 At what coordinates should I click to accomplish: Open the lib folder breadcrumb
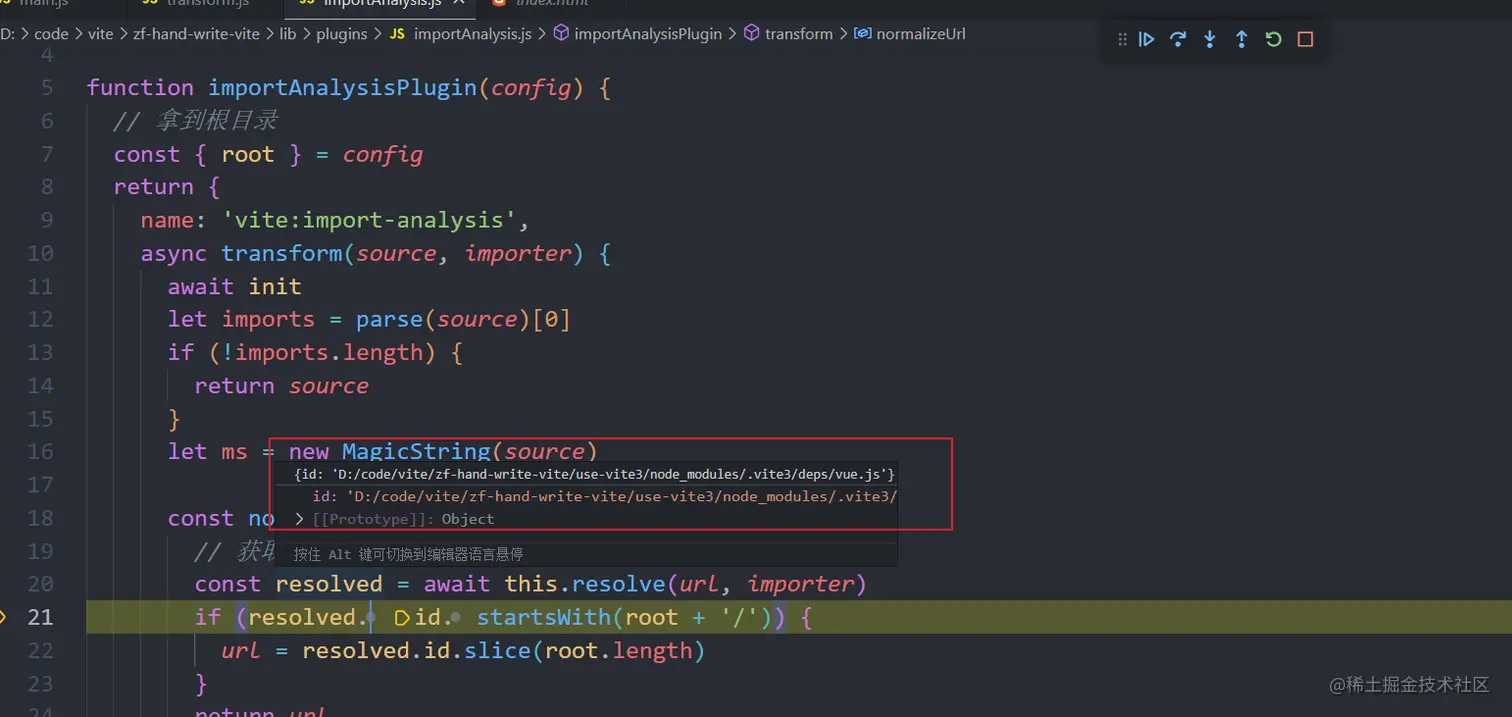[x=287, y=34]
